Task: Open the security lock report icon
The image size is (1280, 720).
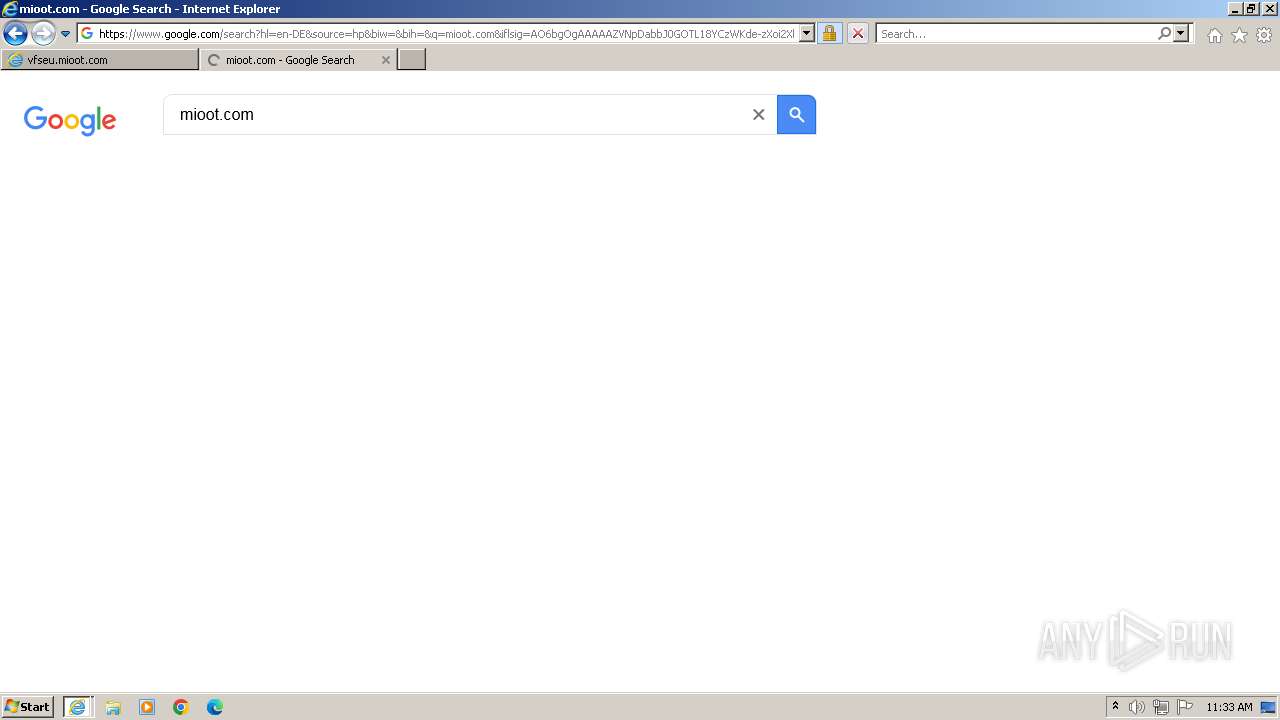Action: [x=829, y=34]
